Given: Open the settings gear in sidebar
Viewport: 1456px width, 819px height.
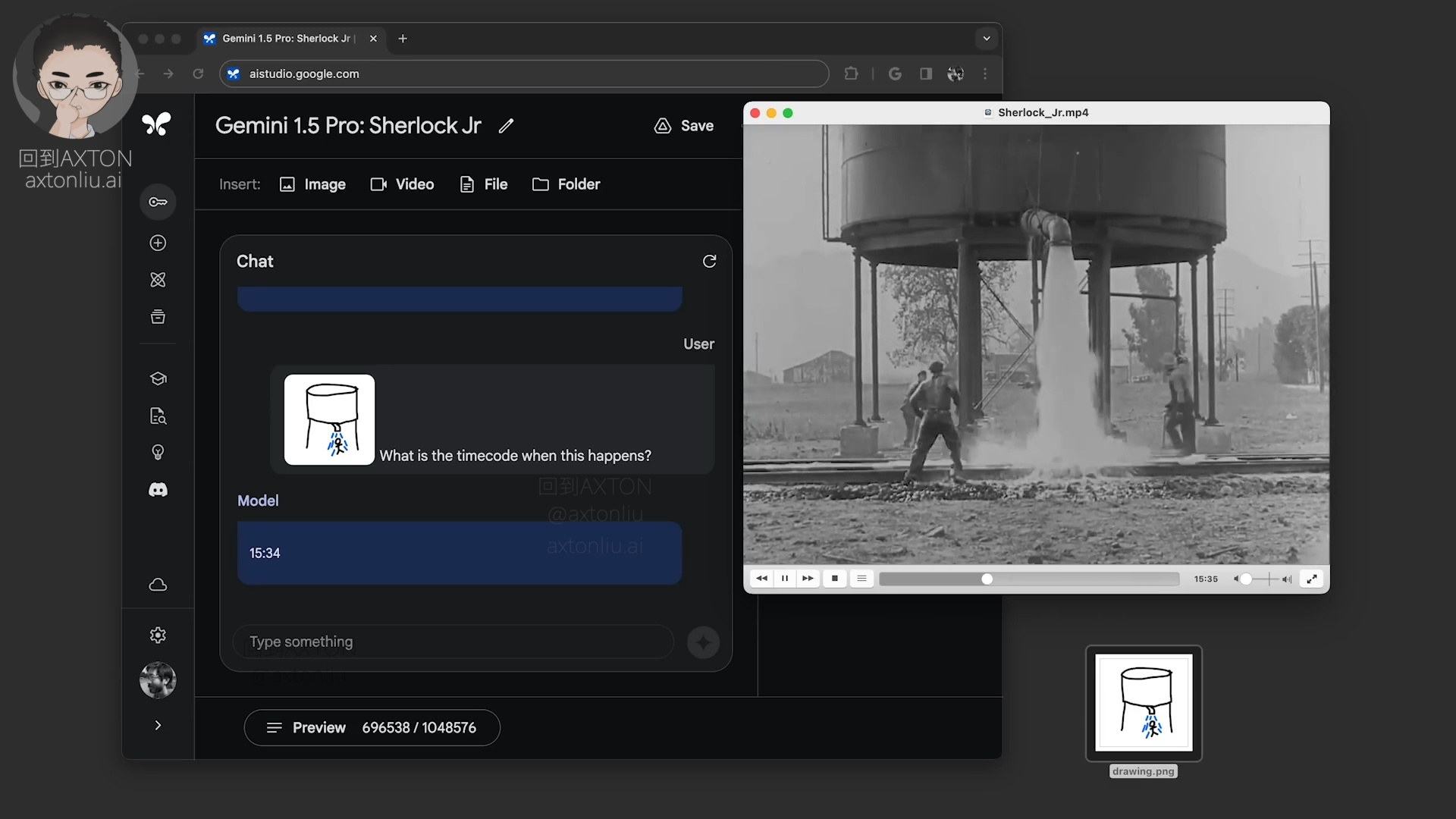Looking at the screenshot, I should 158,635.
